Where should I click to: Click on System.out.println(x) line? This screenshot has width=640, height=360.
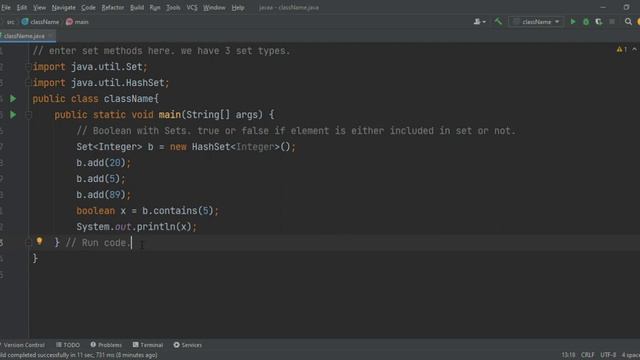(x=136, y=227)
